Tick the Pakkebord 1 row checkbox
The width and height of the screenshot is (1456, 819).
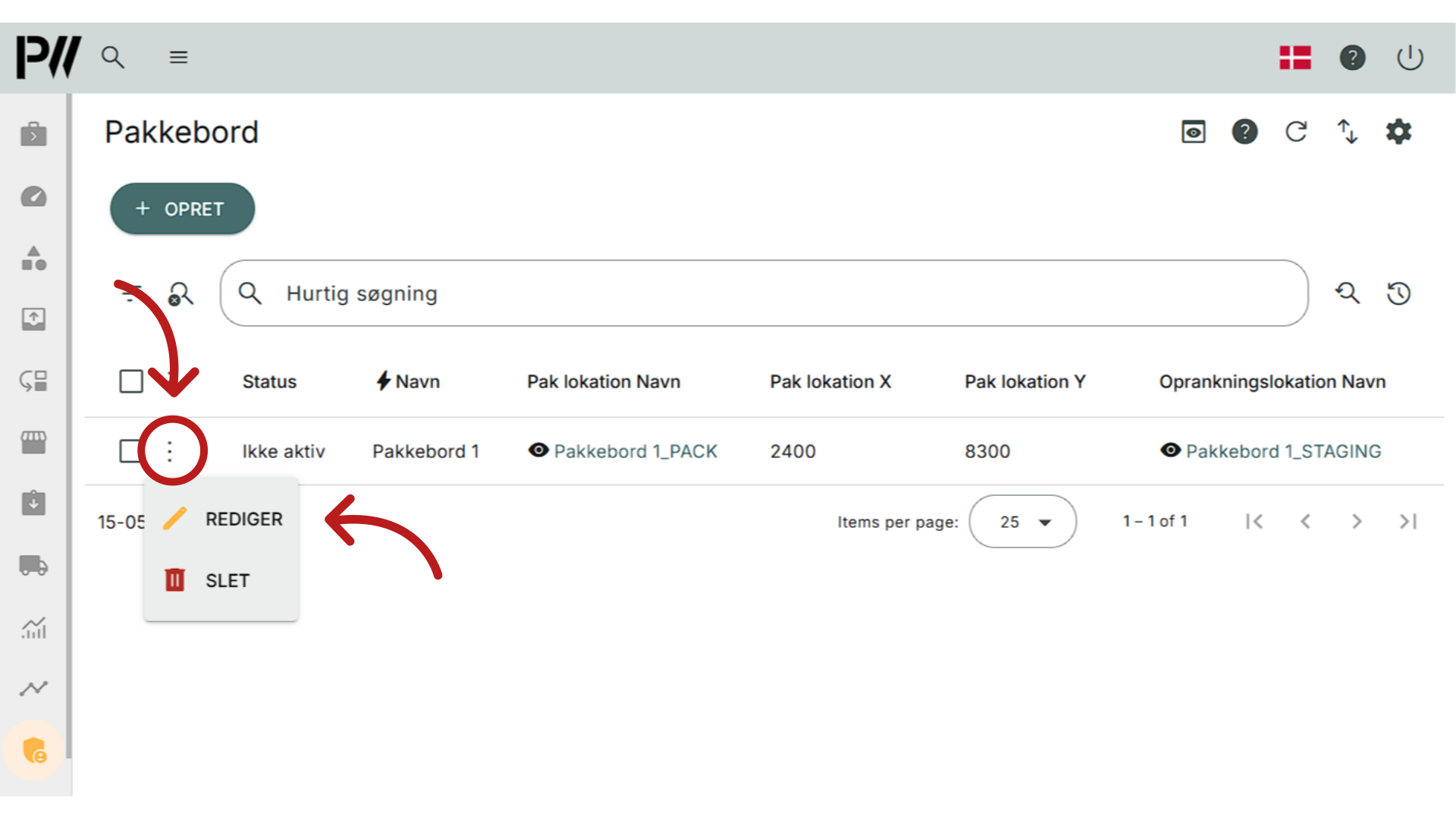tap(130, 451)
